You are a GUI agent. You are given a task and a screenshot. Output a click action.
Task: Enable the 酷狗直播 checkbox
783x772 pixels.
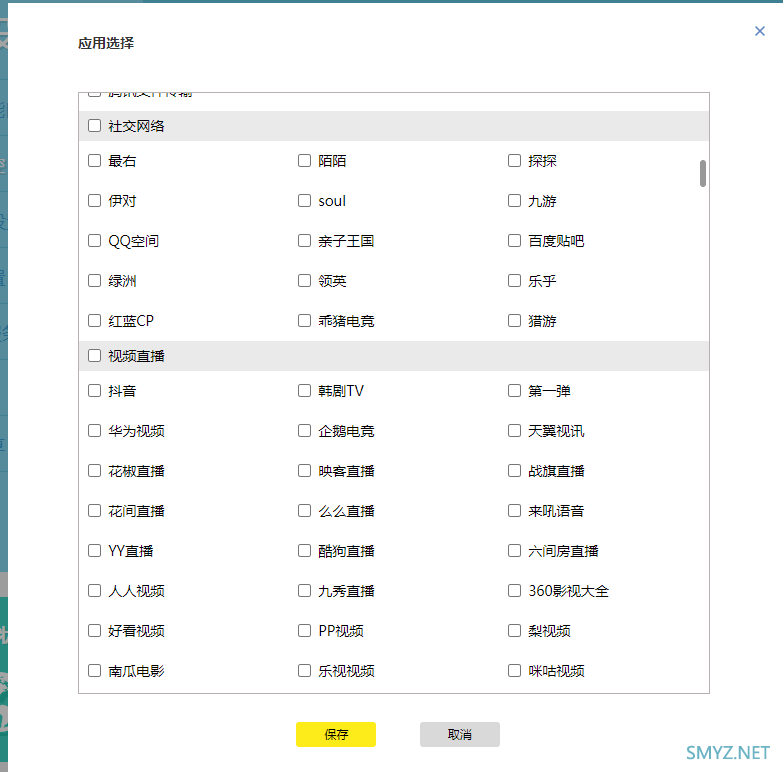click(304, 550)
